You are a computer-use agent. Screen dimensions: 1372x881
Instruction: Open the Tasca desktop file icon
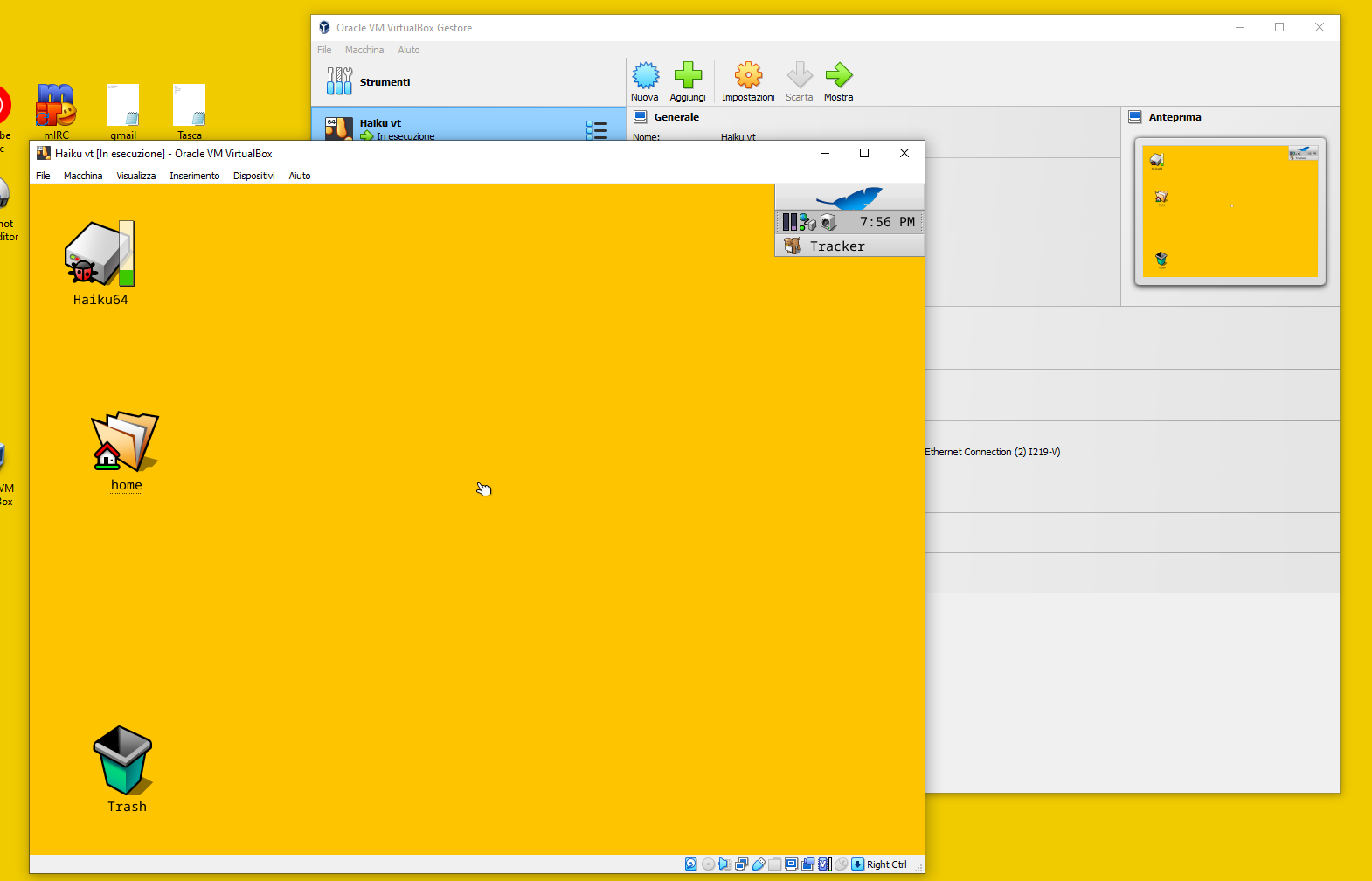(x=190, y=111)
